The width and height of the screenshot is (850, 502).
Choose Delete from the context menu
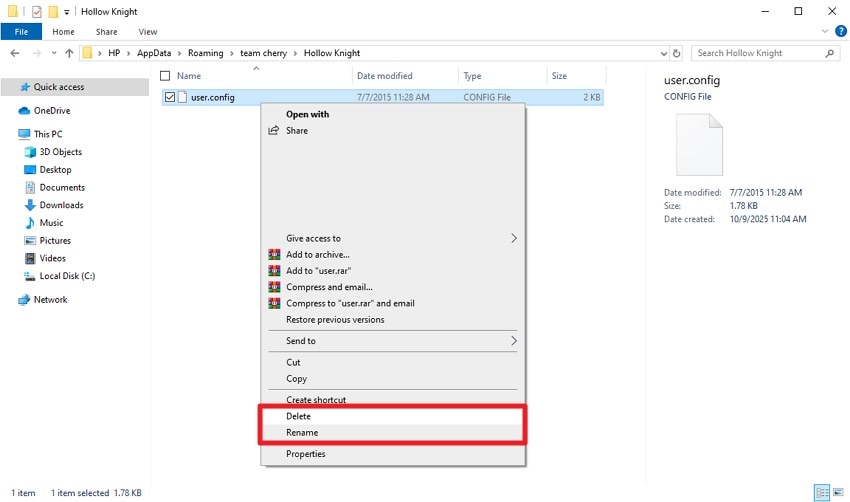point(393,416)
